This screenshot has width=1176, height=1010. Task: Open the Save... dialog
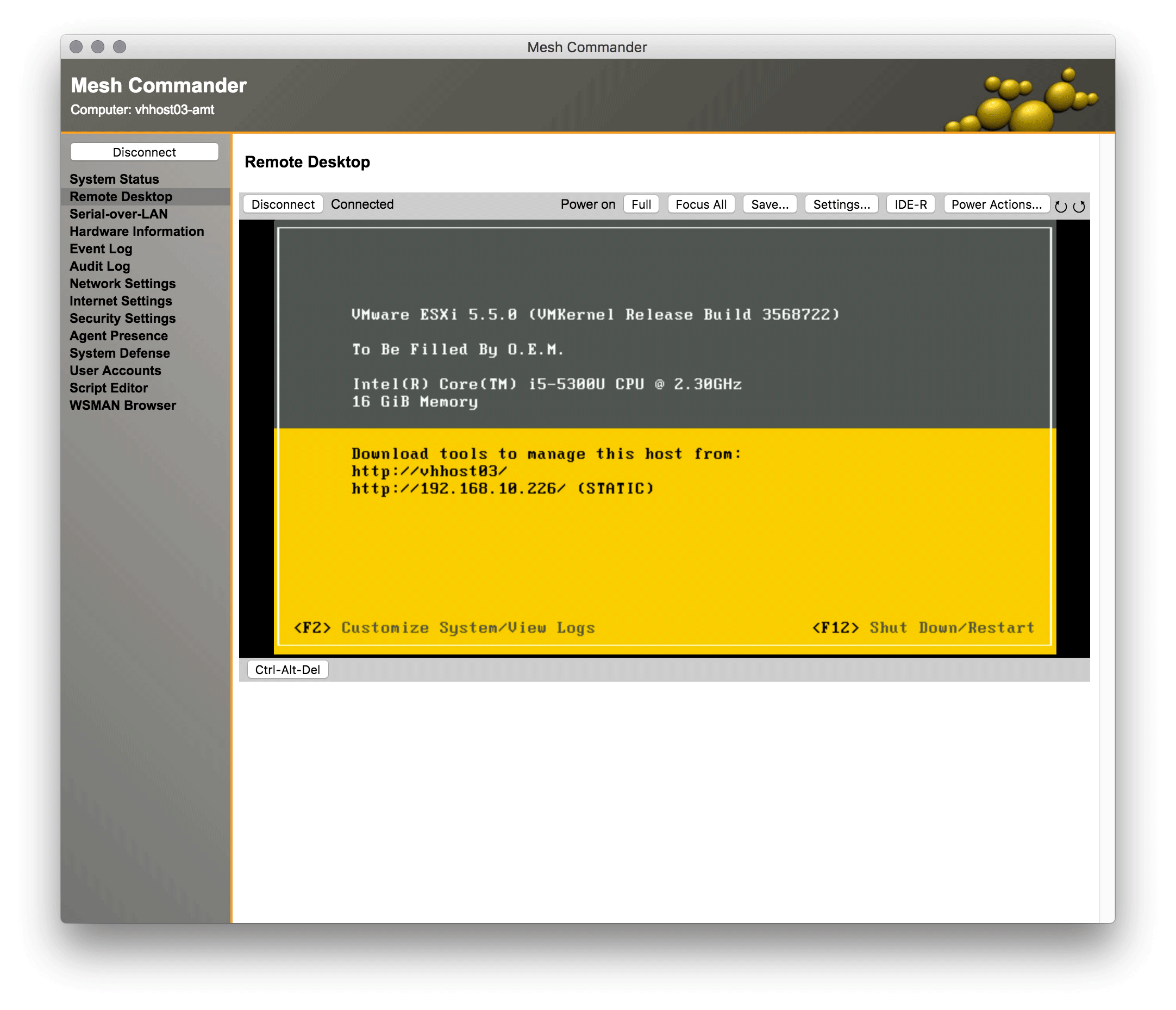click(x=769, y=204)
